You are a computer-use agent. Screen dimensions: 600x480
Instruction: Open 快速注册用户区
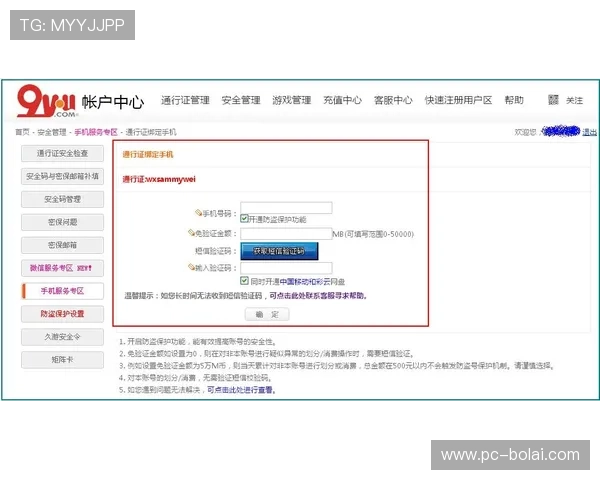[x=458, y=100]
